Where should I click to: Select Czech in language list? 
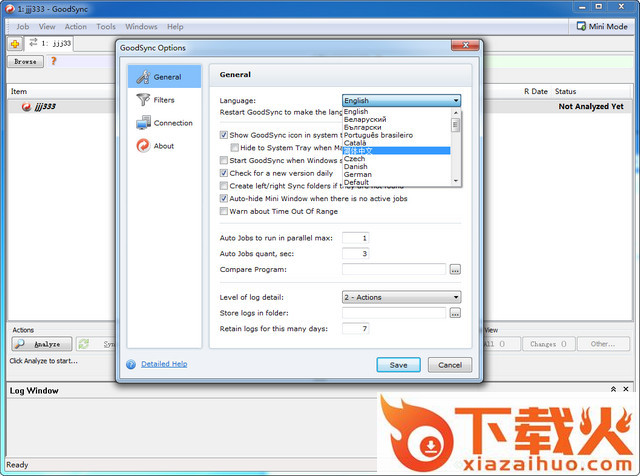pos(396,159)
